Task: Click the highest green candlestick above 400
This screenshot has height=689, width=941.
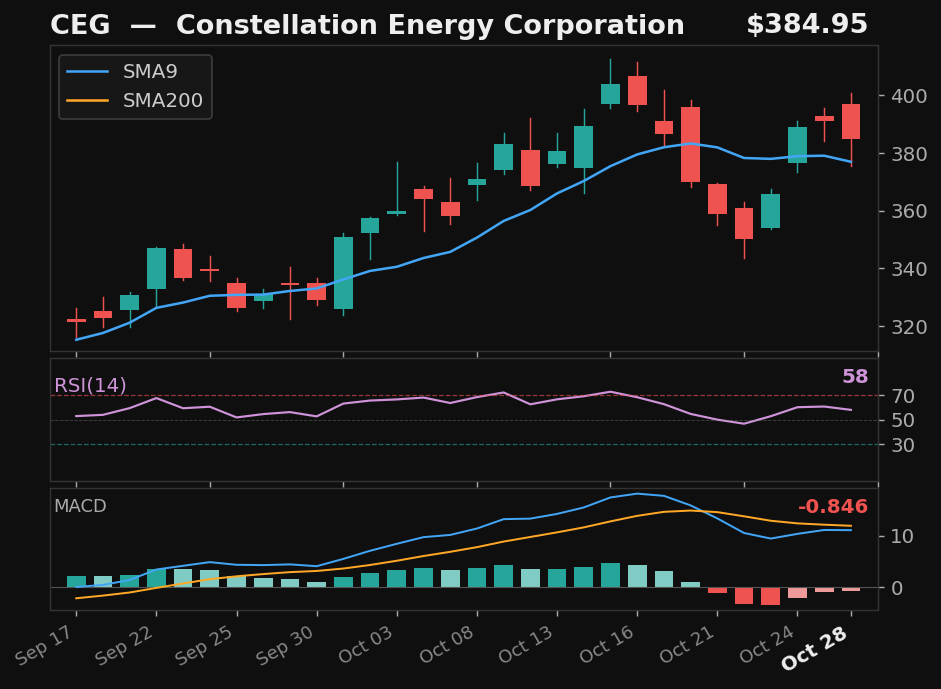Action: [x=610, y=94]
